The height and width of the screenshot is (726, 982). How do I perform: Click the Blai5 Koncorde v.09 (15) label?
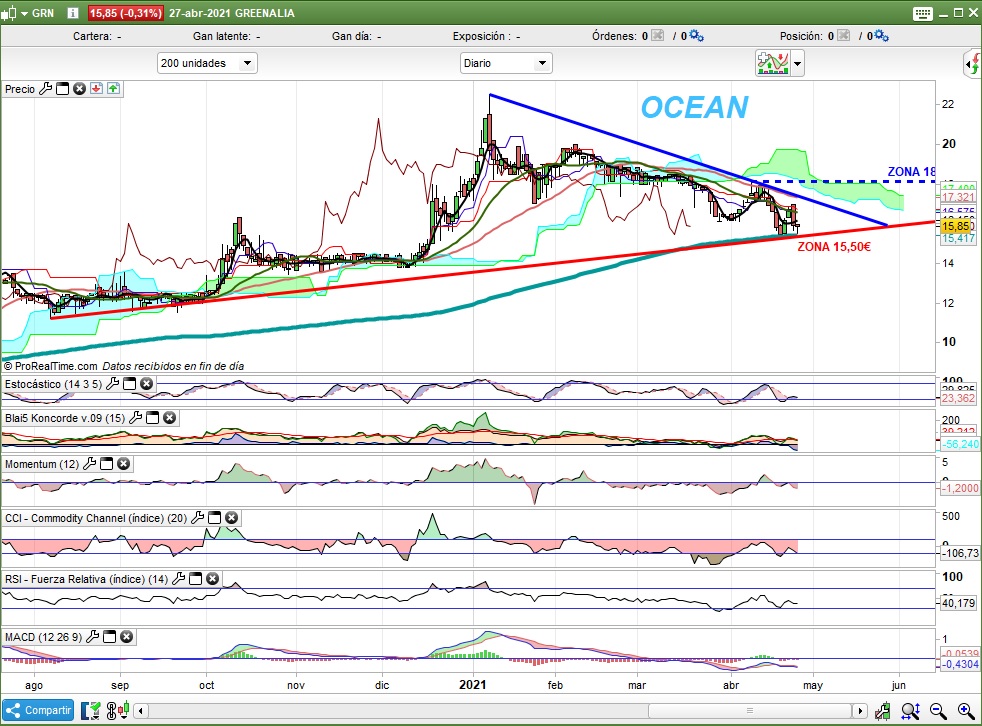[x=65, y=418]
